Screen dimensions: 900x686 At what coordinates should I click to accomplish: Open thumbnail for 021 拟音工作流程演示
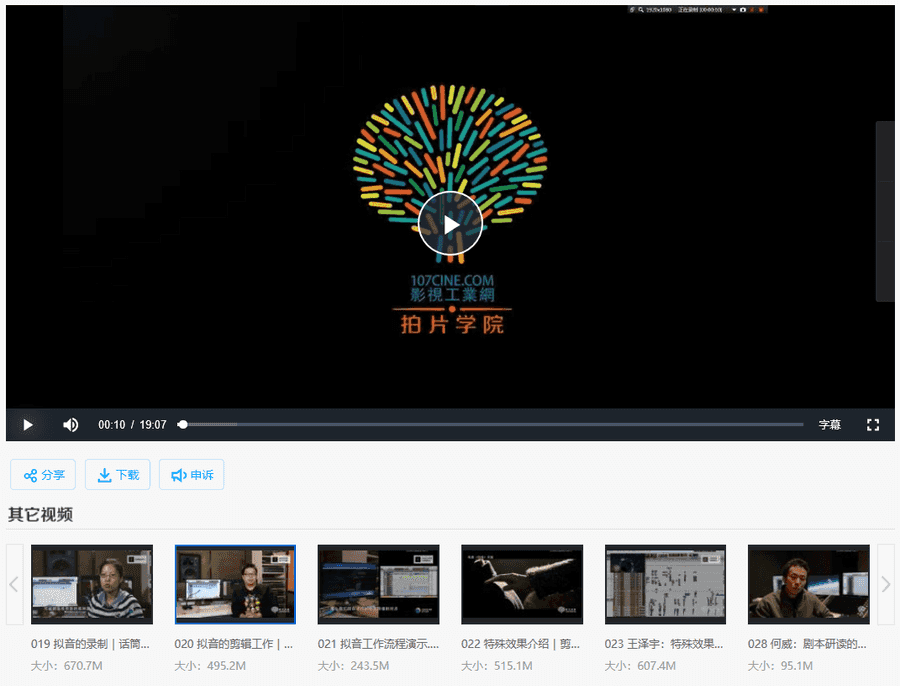click(378, 584)
